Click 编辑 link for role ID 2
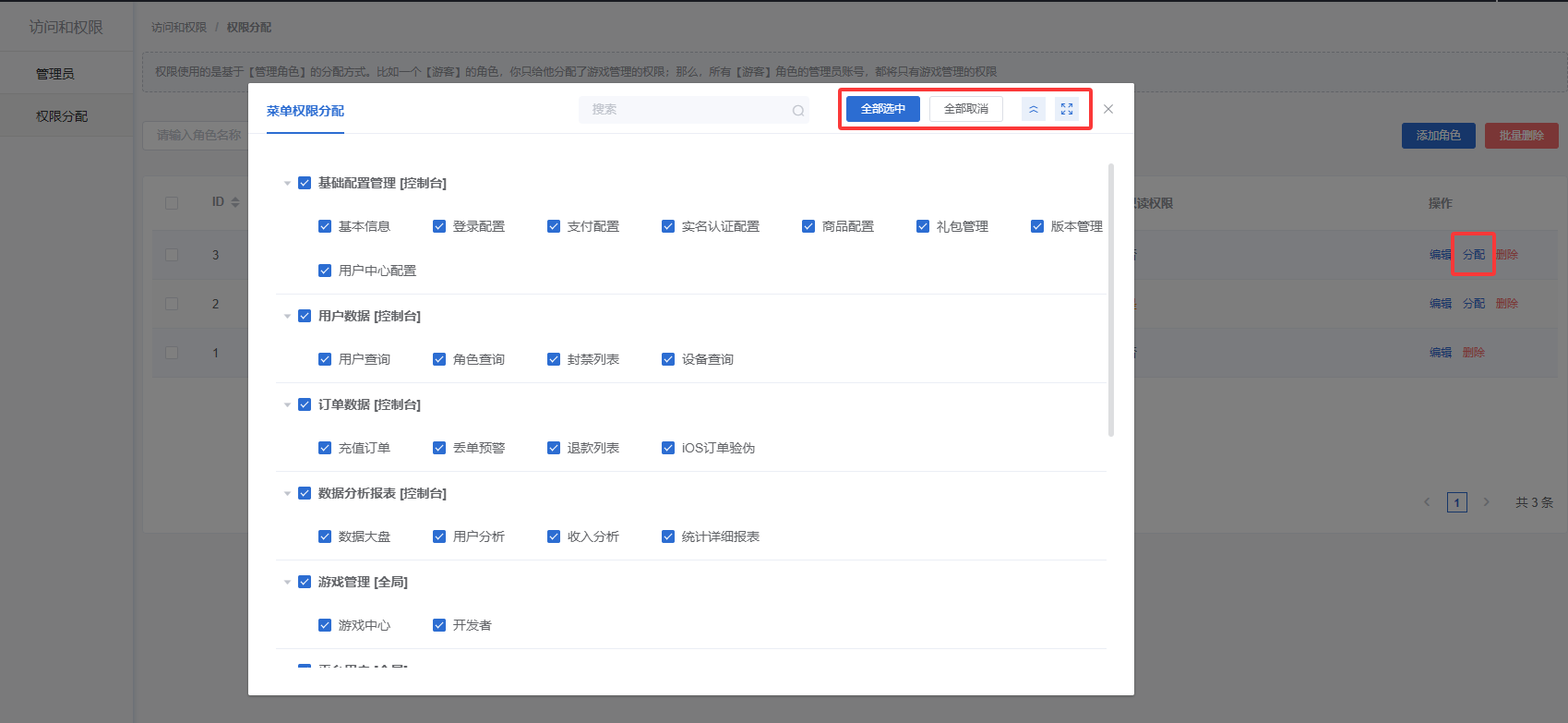Viewport: 1568px width, 723px height. click(x=1441, y=304)
